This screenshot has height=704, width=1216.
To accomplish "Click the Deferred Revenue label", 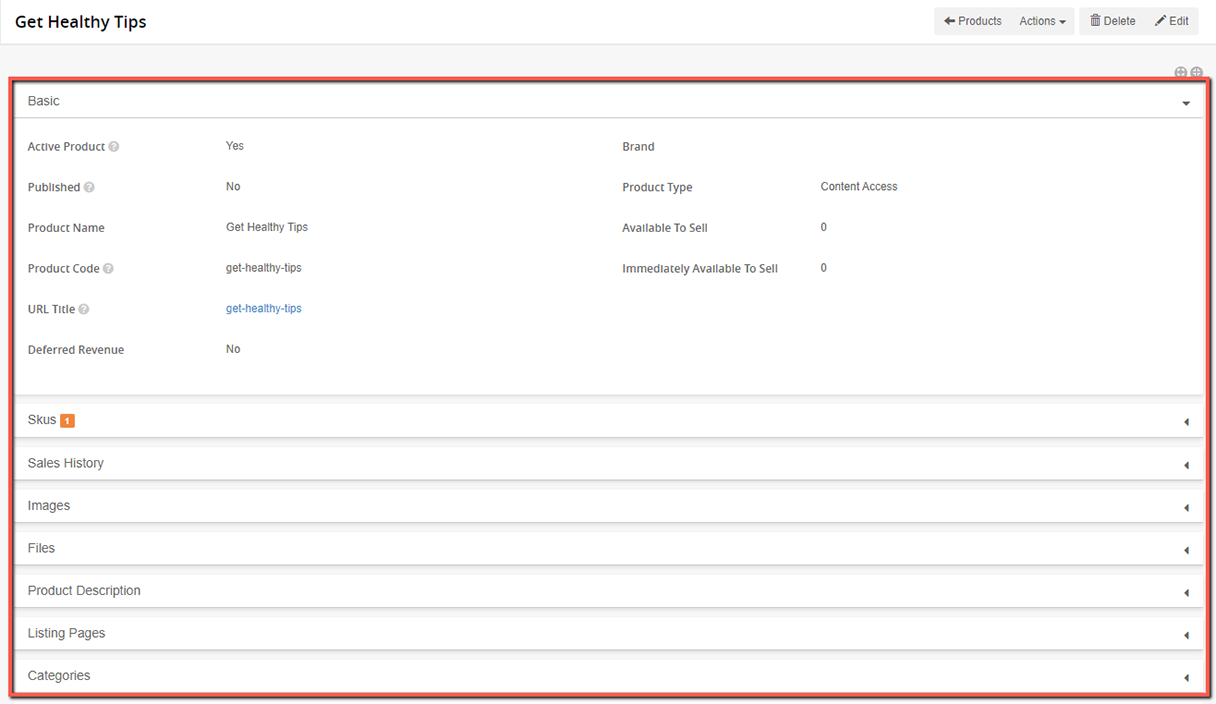I will [x=76, y=350].
